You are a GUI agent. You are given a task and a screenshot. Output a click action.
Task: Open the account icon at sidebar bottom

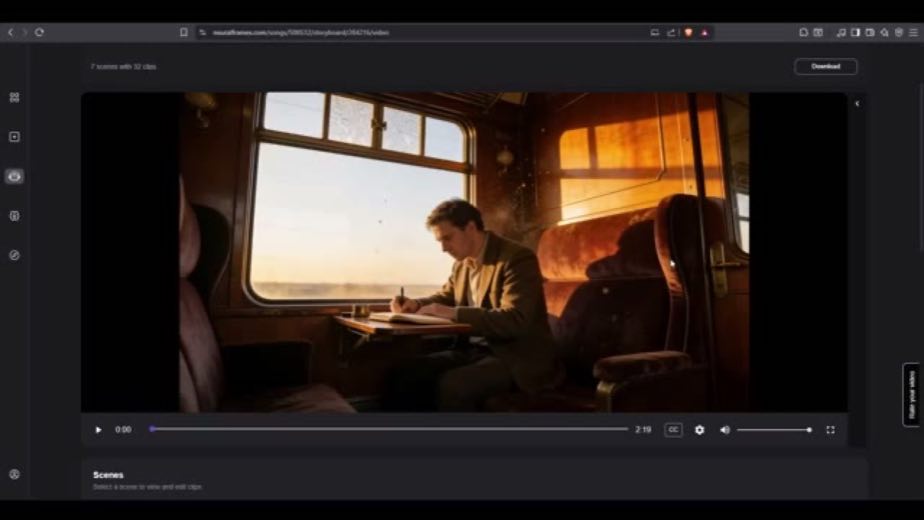pos(14,474)
